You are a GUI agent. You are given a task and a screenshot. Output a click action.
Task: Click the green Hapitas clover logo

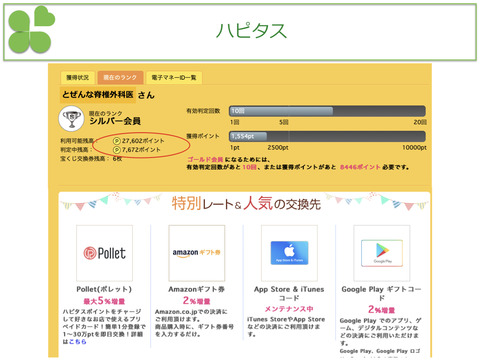tap(31, 29)
